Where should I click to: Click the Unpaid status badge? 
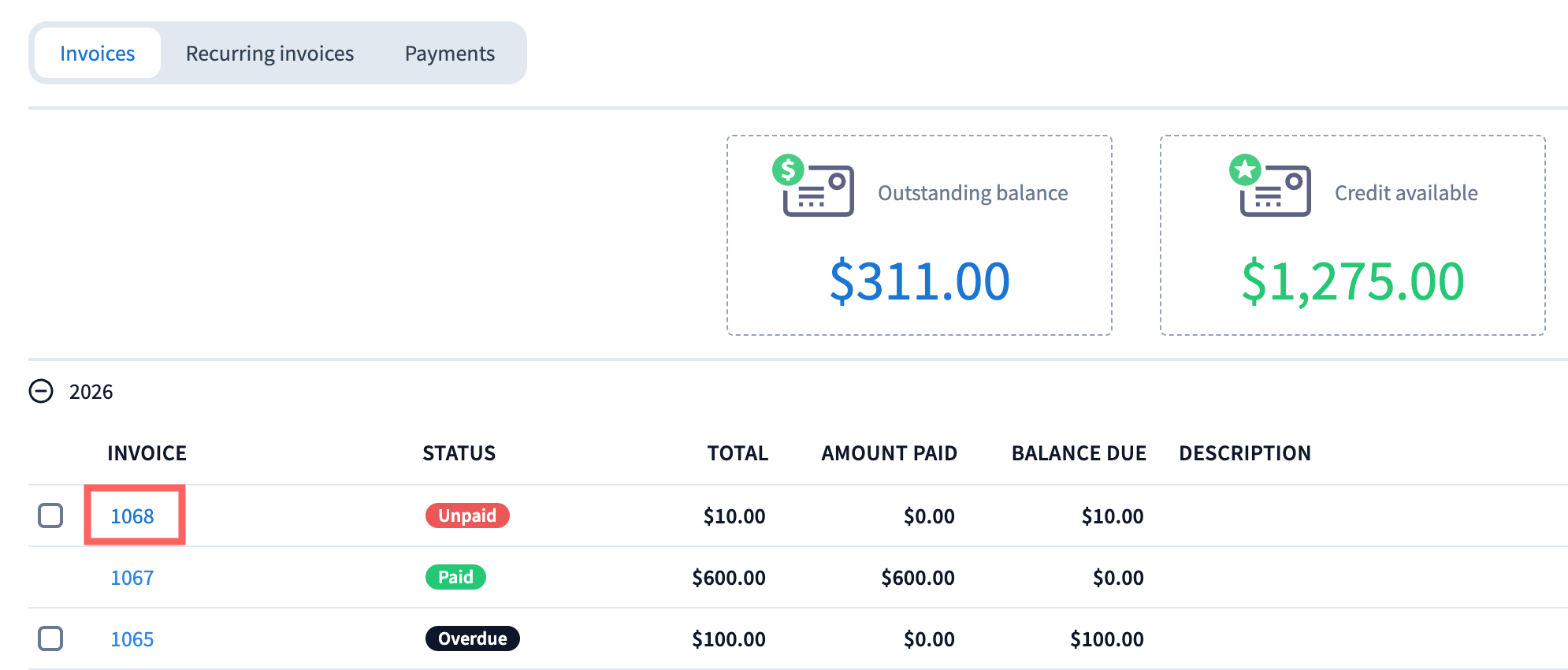coord(467,516)
